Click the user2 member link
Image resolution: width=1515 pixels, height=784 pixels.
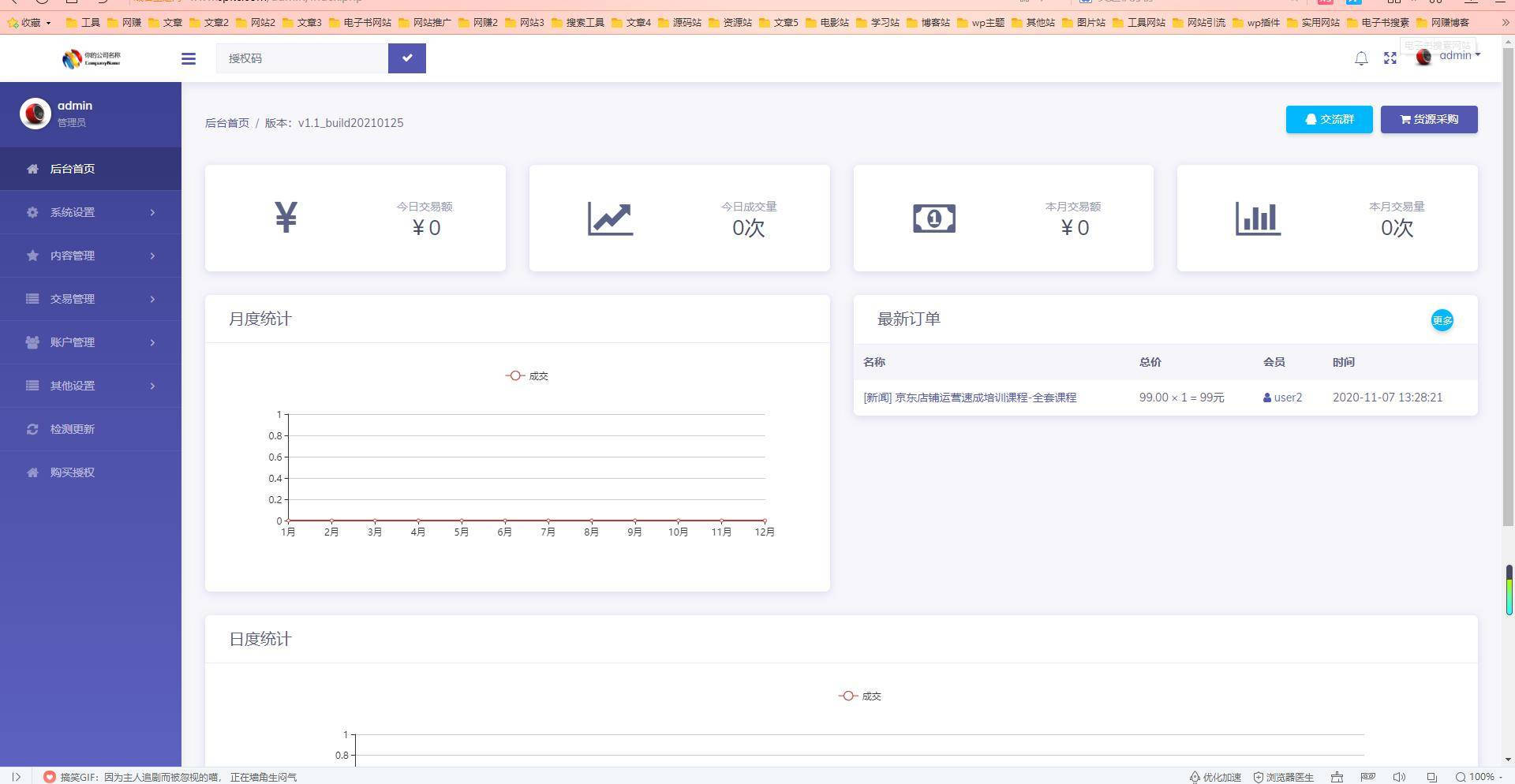tap(1283, 398)
